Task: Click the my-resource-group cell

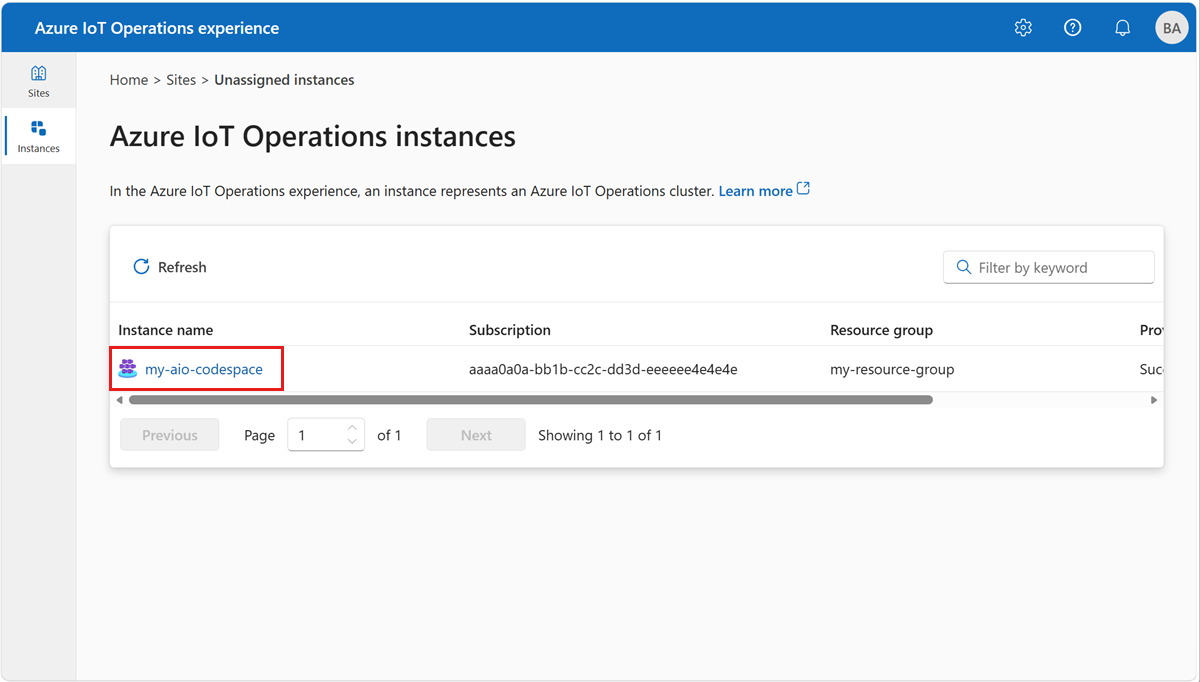Action: 892,369
